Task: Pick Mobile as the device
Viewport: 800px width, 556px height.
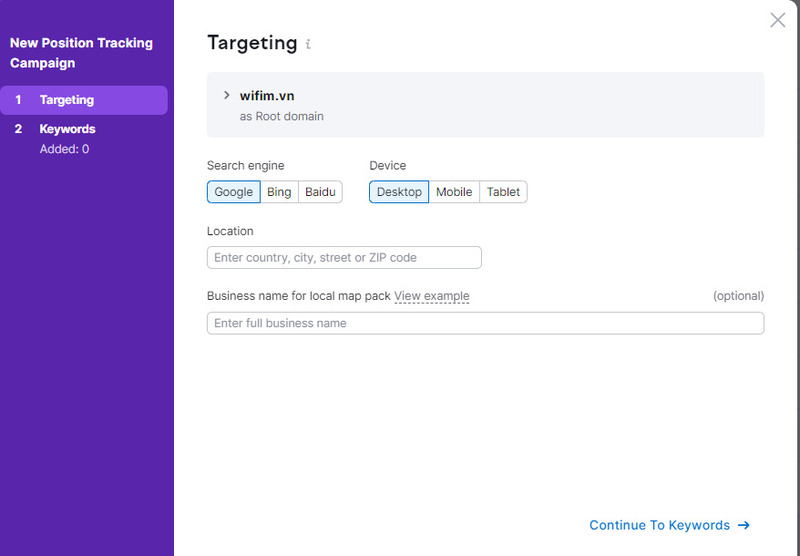Action: [x=454, y=192]
